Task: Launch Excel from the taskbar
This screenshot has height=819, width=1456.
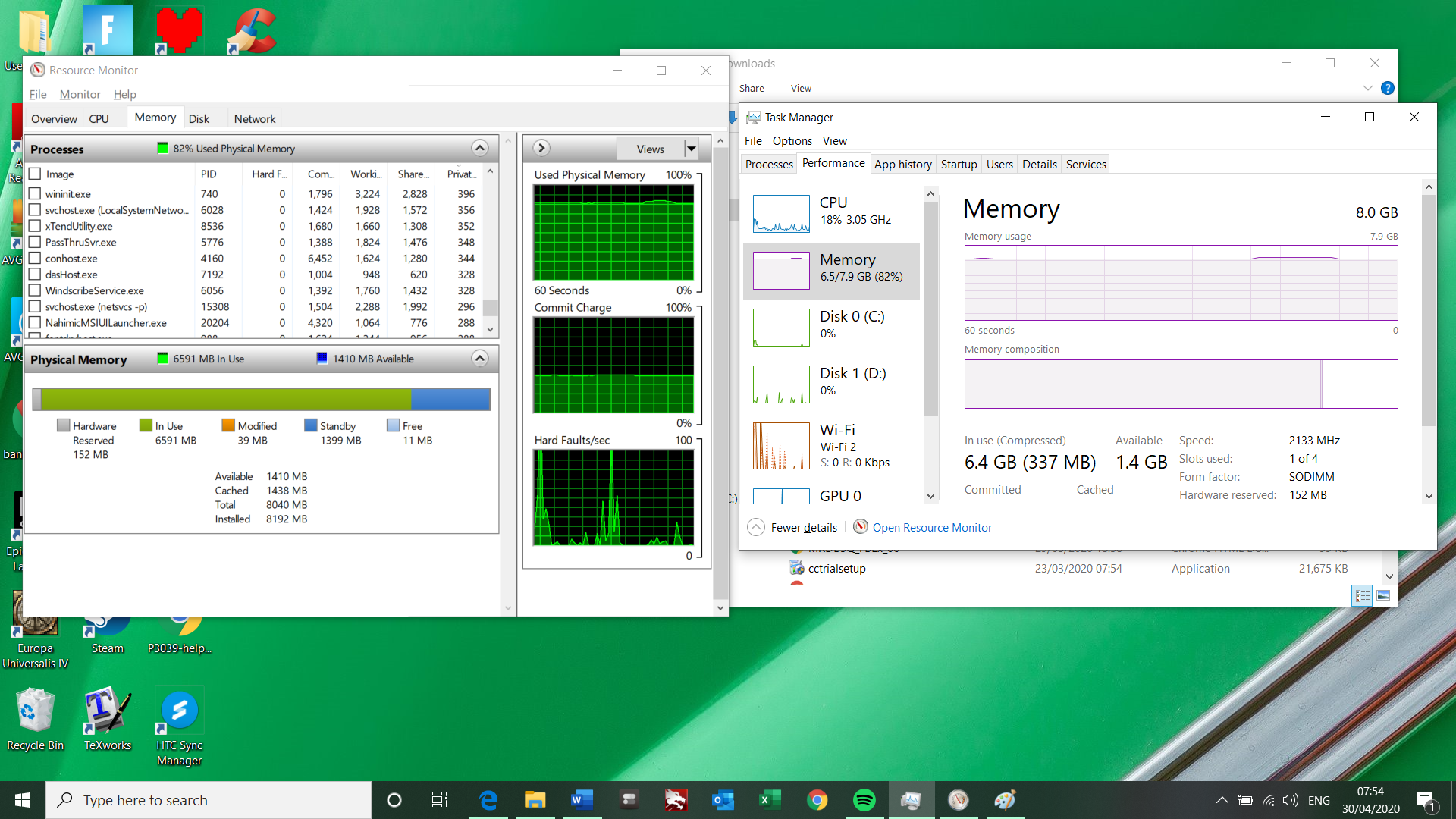Action: point(770,800)
